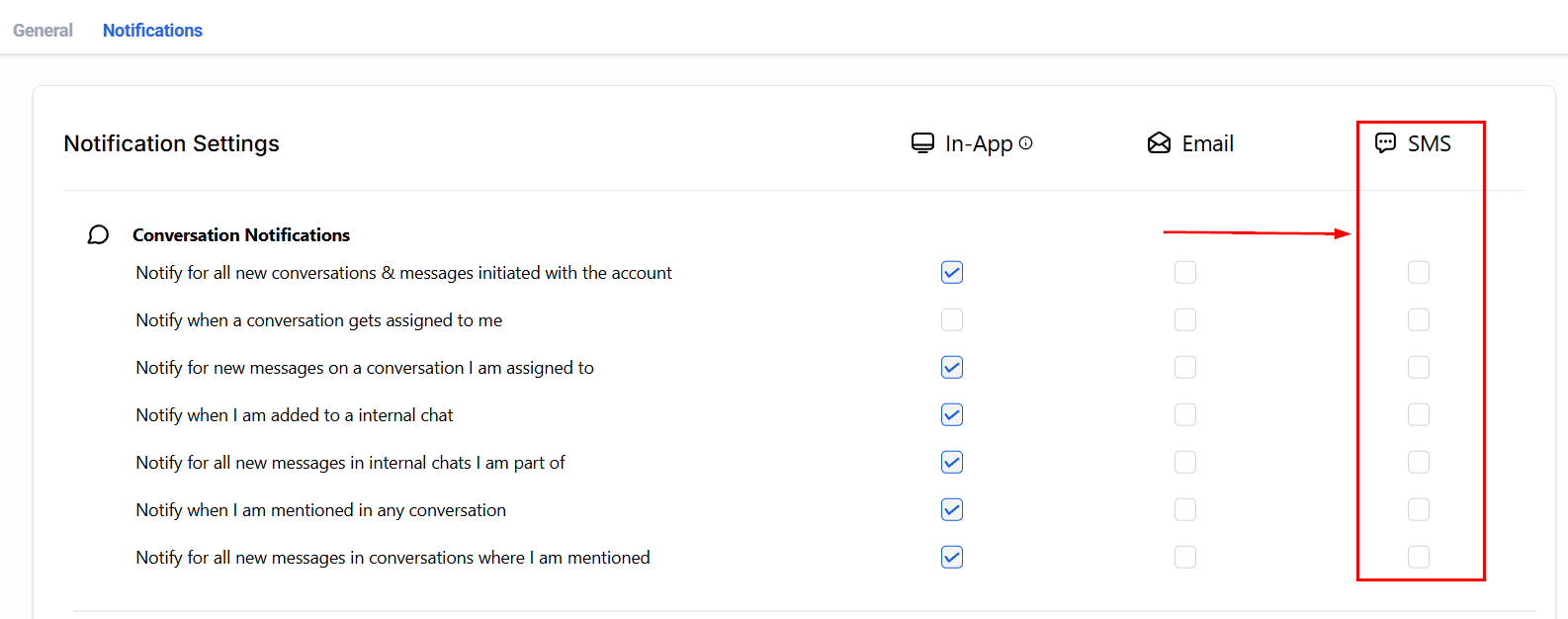Enable SMS for all new conversations
The height and width of the screenshot is (619, 1568).
coord(1419,272)
